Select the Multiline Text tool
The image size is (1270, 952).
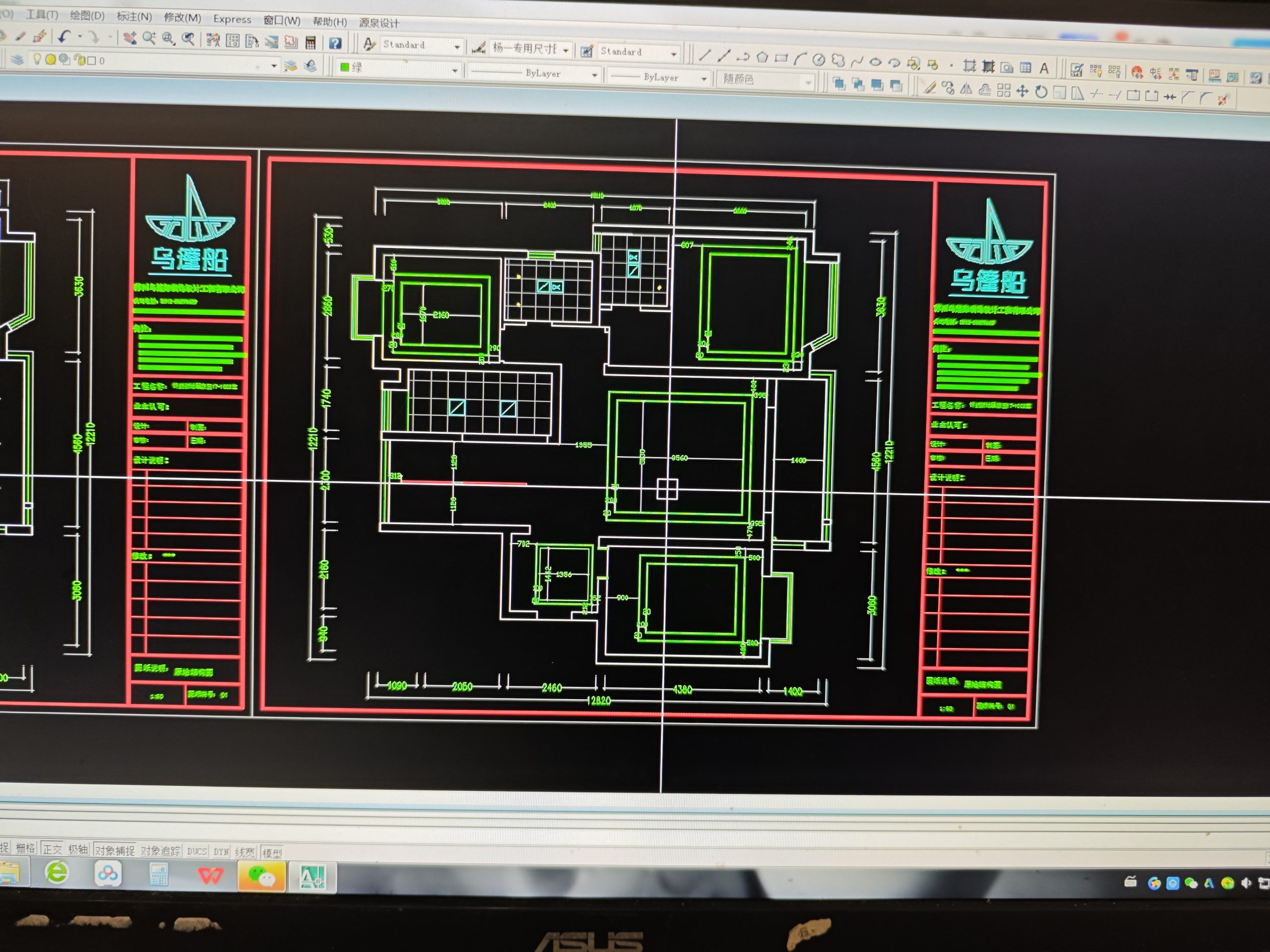1044,68
